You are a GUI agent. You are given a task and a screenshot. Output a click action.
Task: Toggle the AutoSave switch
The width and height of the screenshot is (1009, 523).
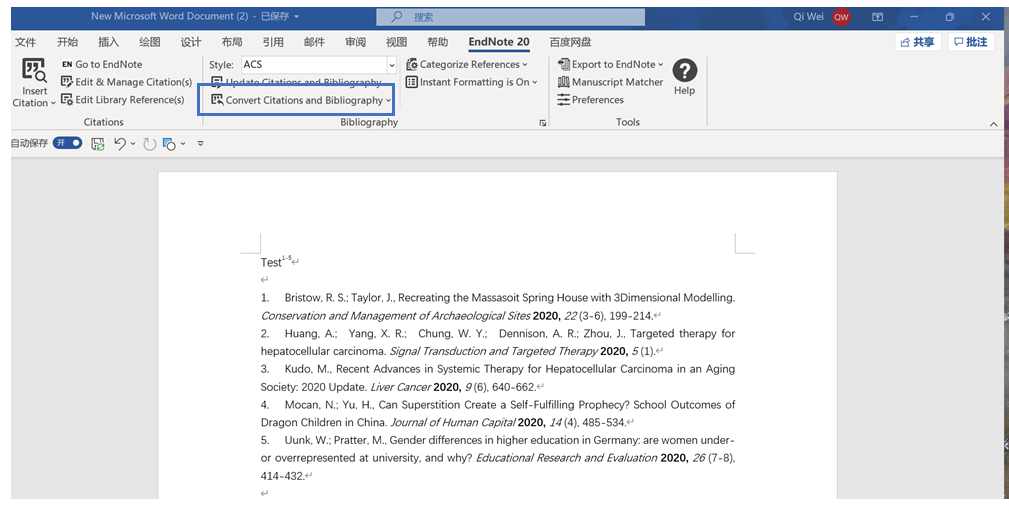pyautogui.click(x=68, y=143)
